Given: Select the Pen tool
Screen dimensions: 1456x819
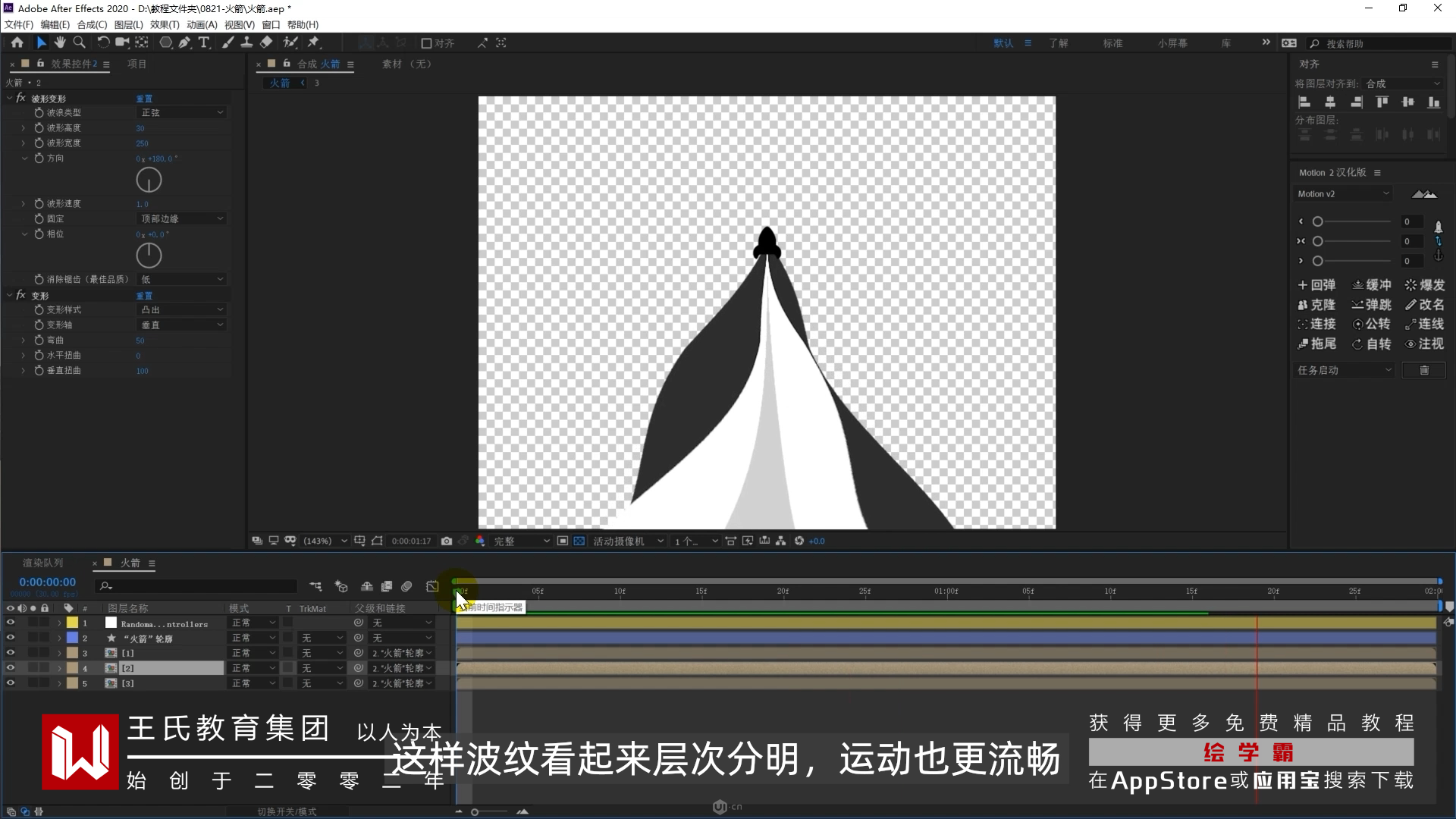Looking at the screenshot, I should click(x=184, y=42).
